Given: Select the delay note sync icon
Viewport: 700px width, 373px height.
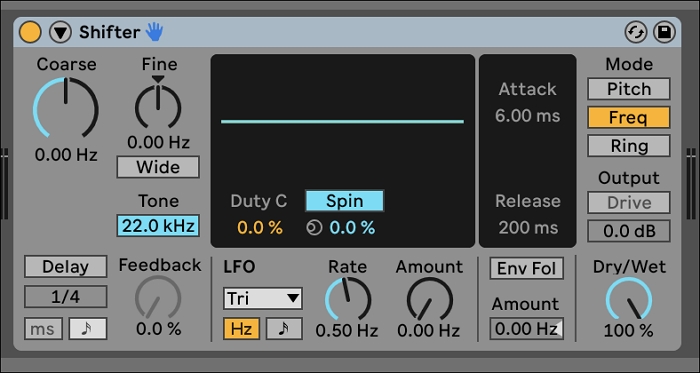Looking at the screenshot, I should 88,329.
